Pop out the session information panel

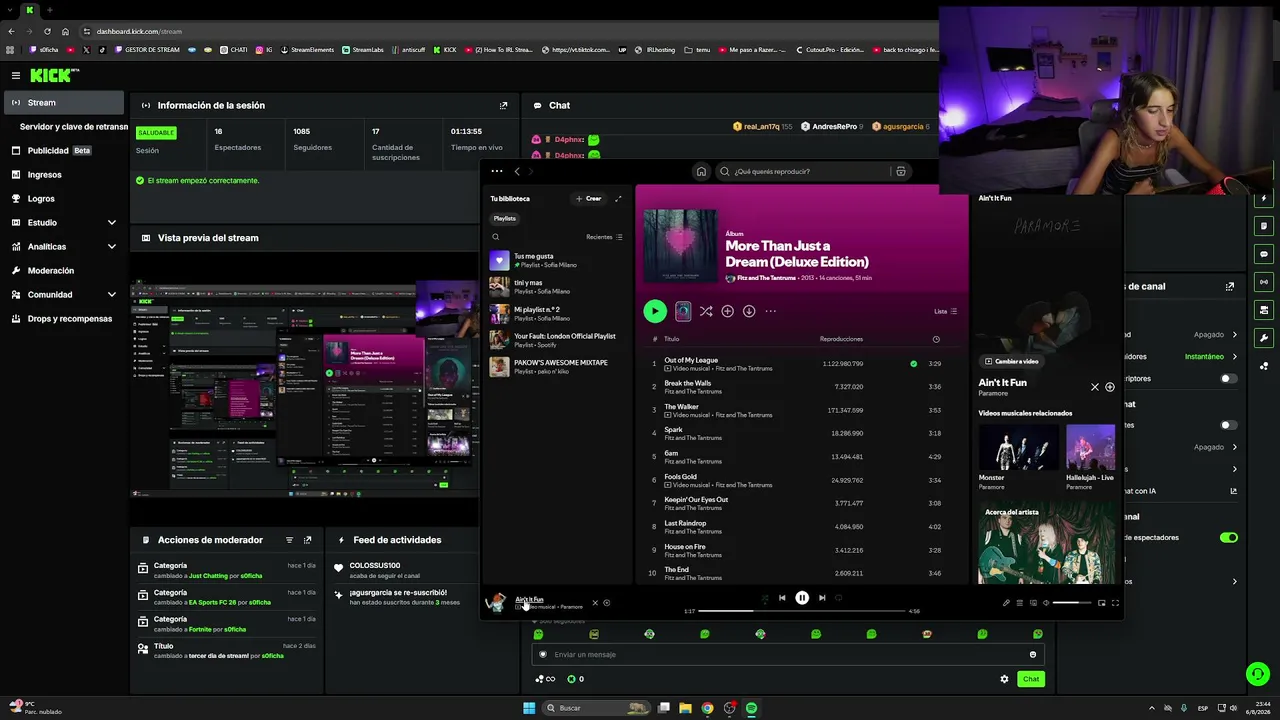(x=503, y=105)
